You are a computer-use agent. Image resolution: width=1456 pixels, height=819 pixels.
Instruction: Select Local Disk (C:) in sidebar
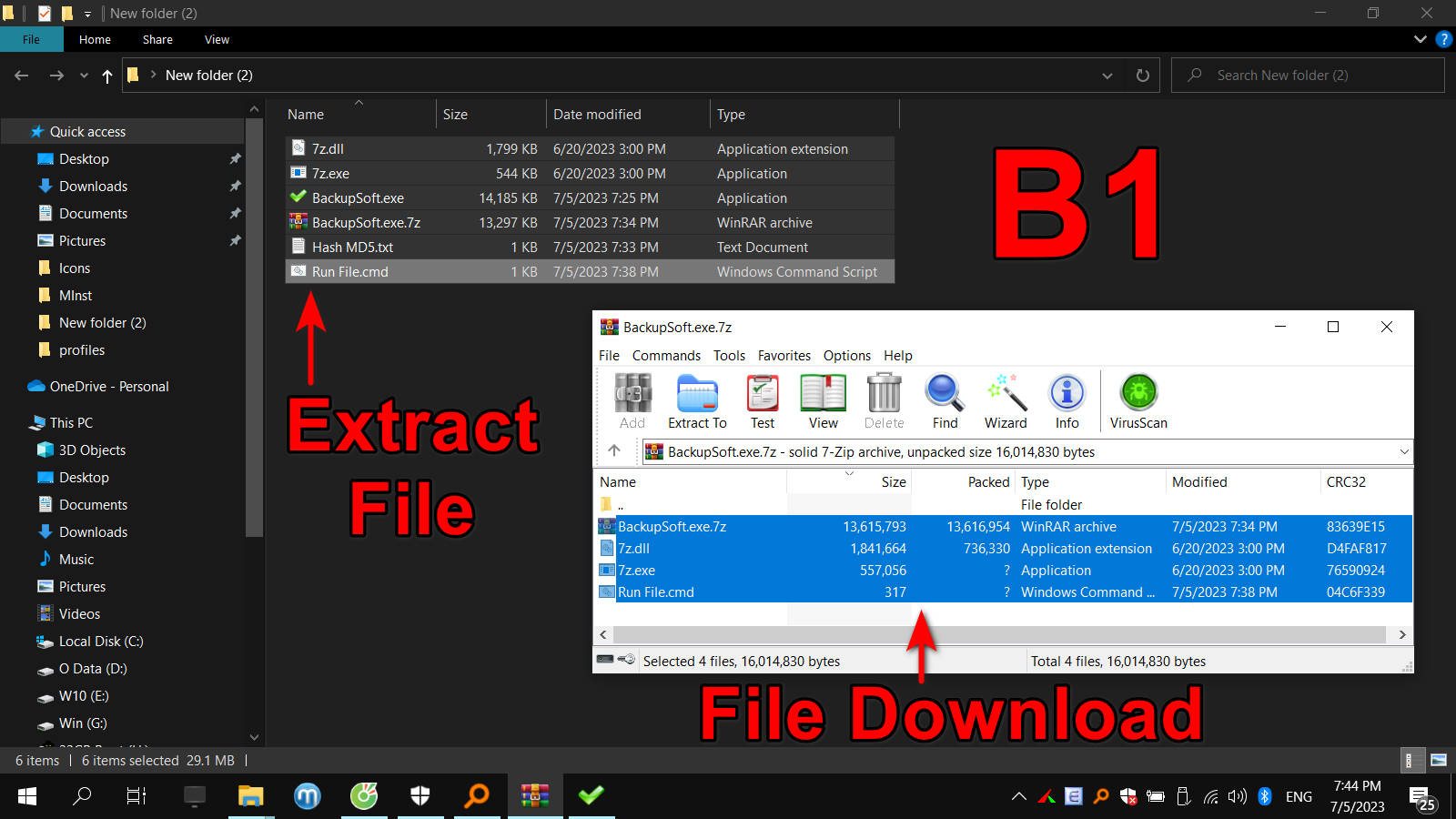point(101,641)
